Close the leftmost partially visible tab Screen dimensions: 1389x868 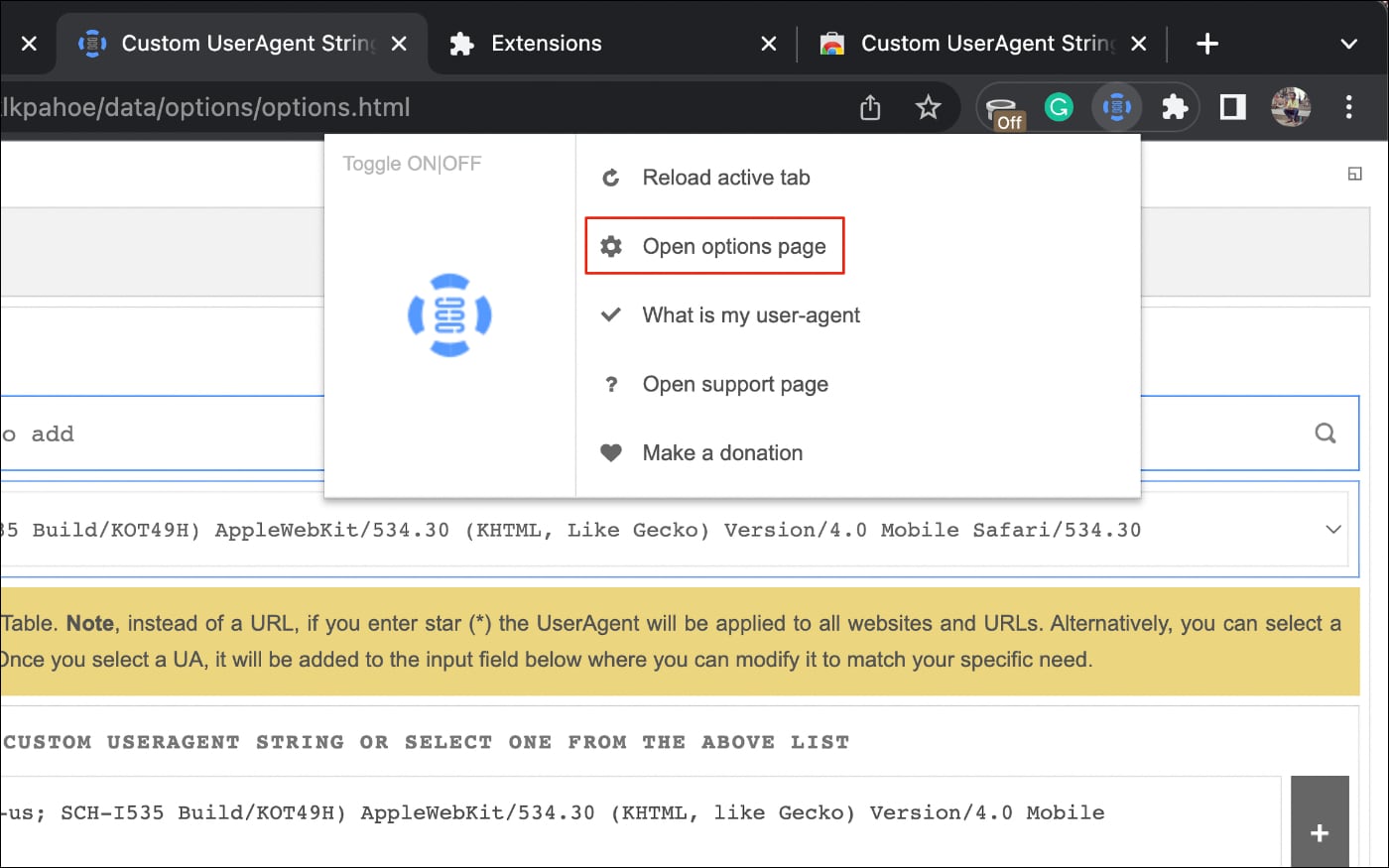[29, 44]
